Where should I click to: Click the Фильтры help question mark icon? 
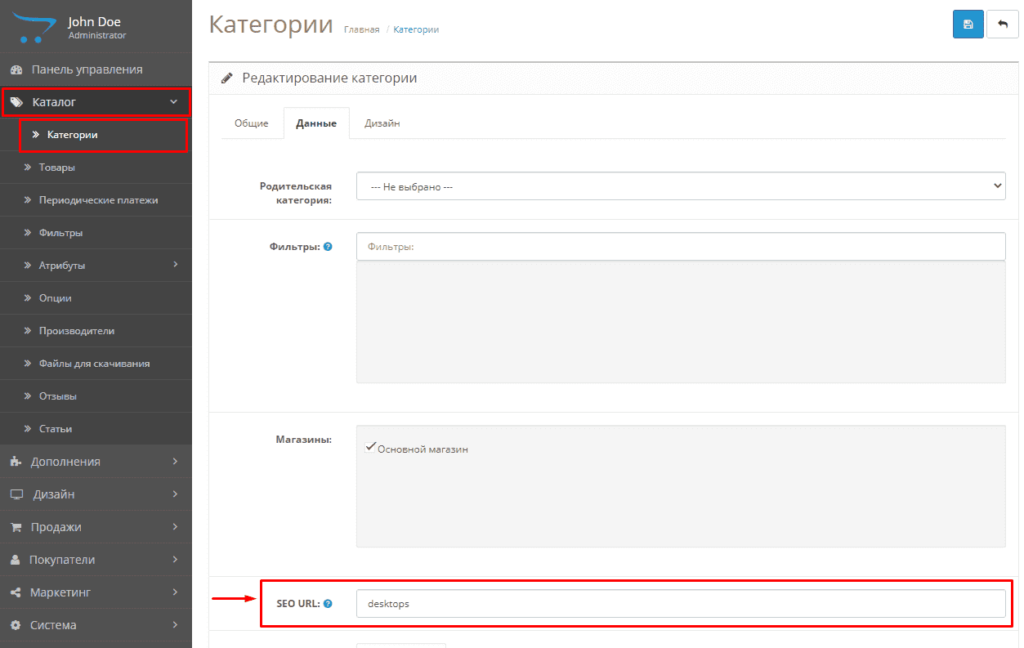tap(328, 246)
